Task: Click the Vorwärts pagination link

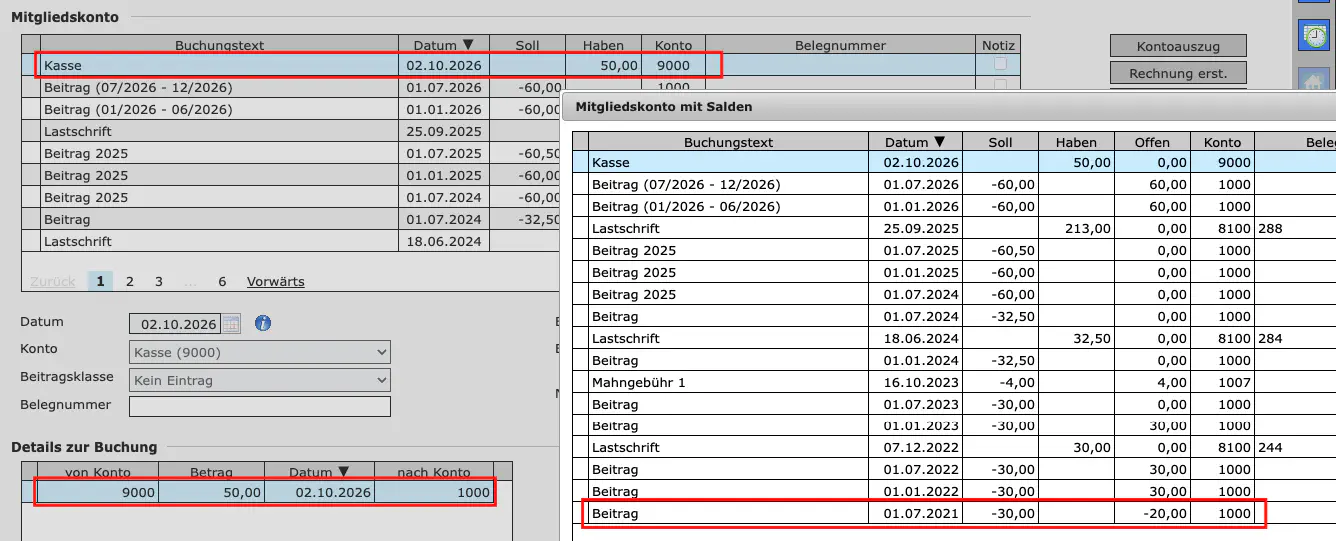Action: pos(275,281)
